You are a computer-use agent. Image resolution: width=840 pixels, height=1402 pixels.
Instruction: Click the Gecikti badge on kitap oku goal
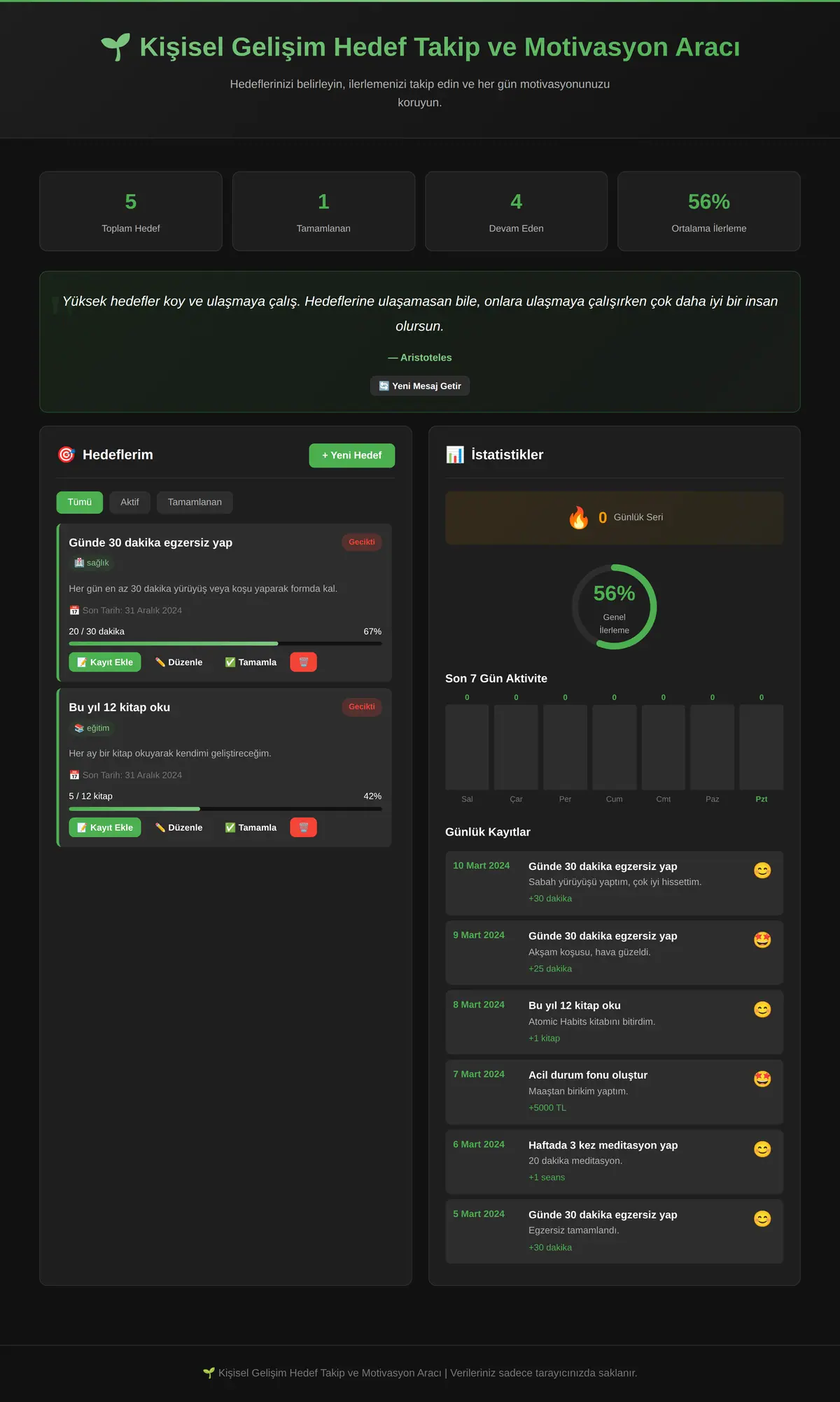pos(362,707)
